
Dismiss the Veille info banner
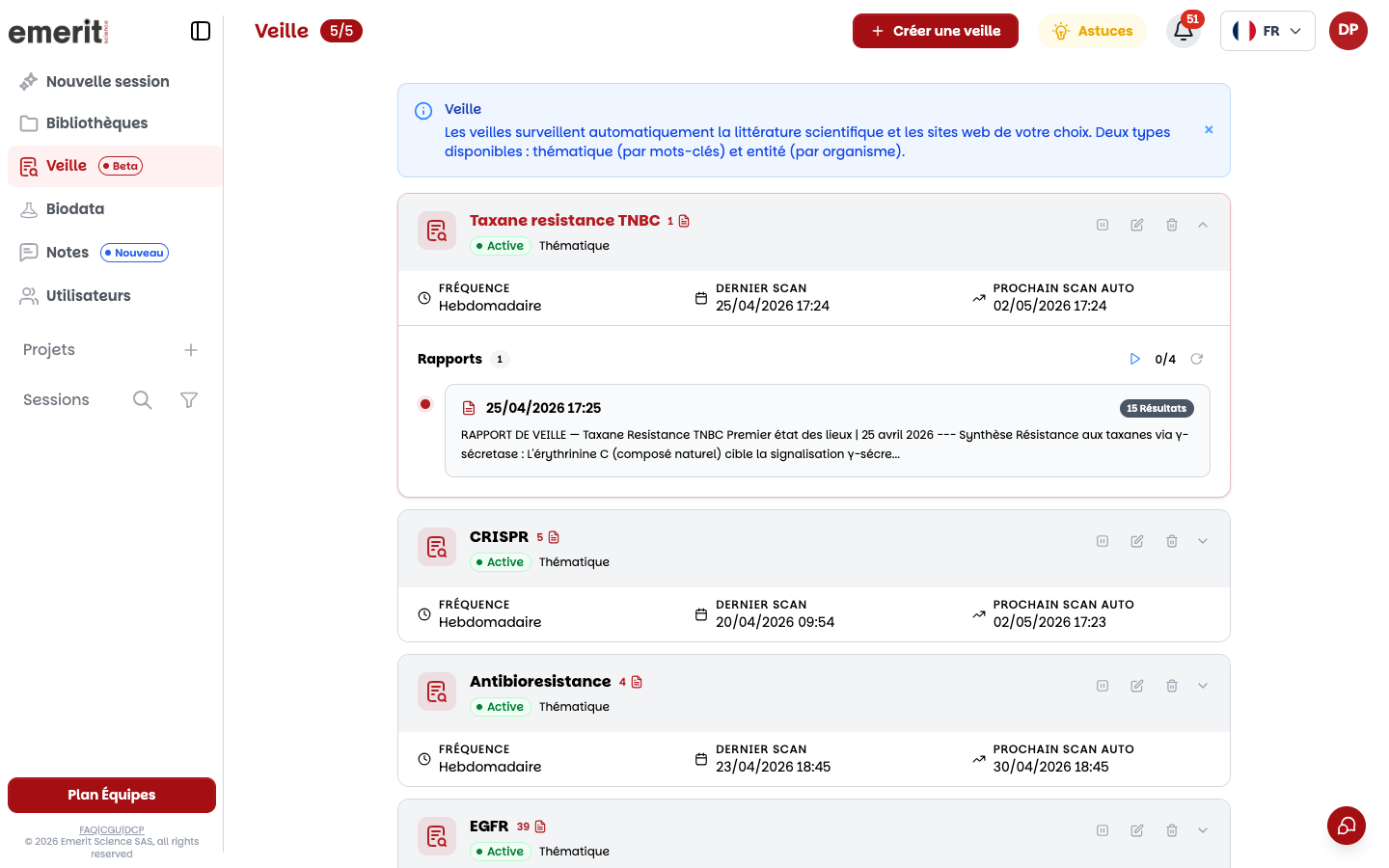pos(1209,129)
